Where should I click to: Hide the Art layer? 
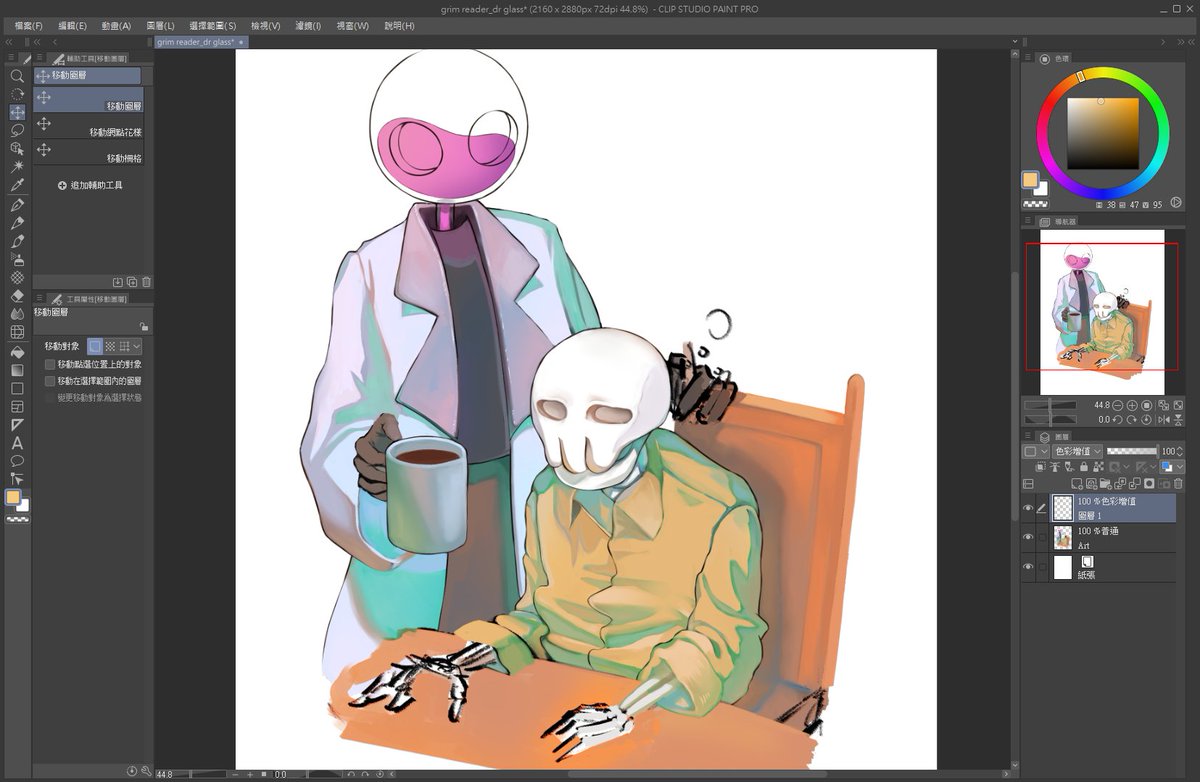(1028, 538)
